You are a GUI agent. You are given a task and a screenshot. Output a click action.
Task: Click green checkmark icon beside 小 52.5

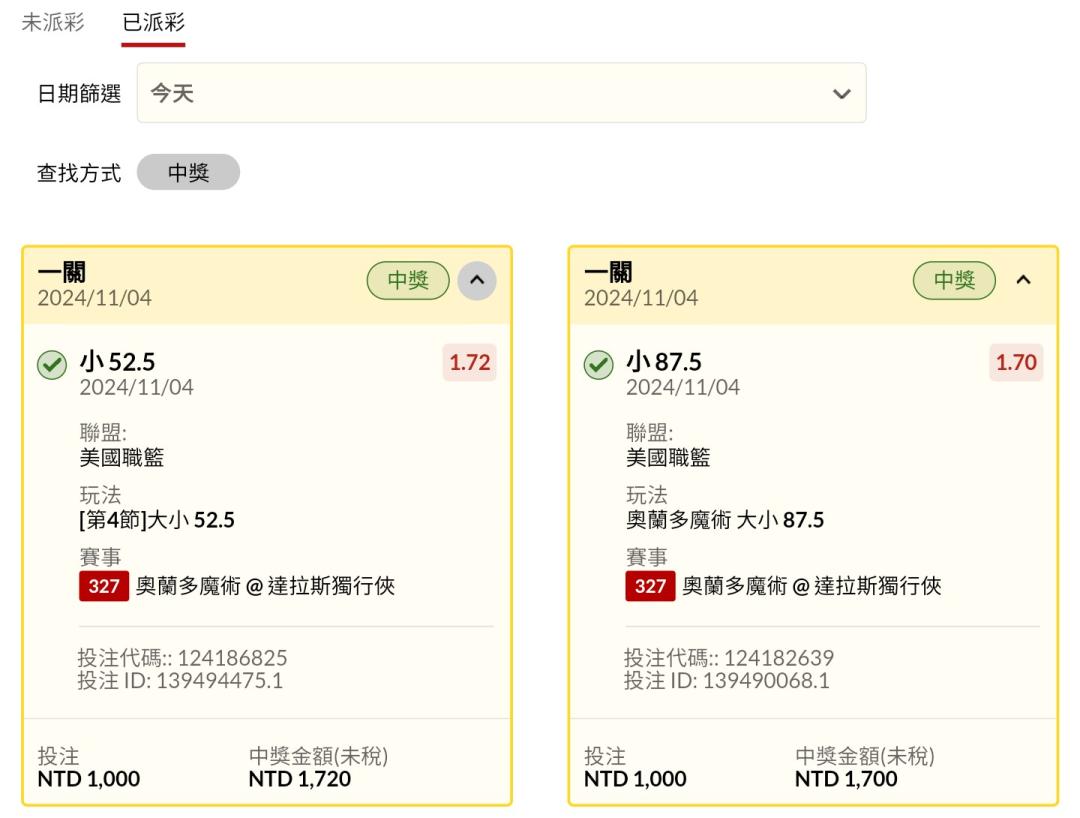point(51,366)
